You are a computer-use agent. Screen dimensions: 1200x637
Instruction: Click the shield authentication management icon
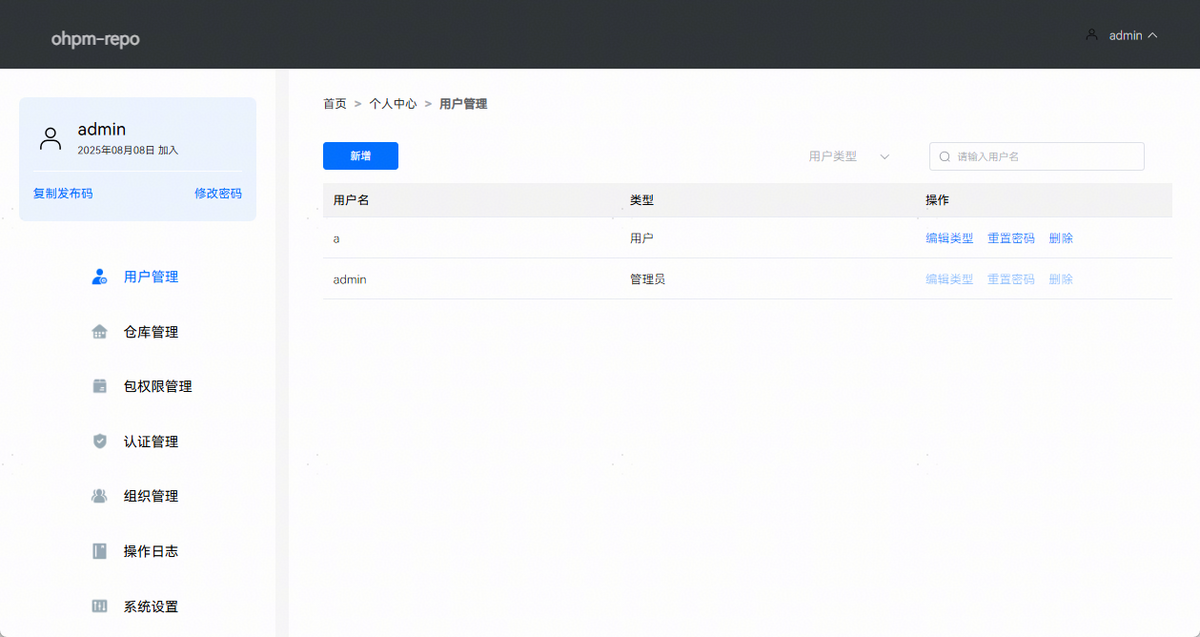[99, 441]
